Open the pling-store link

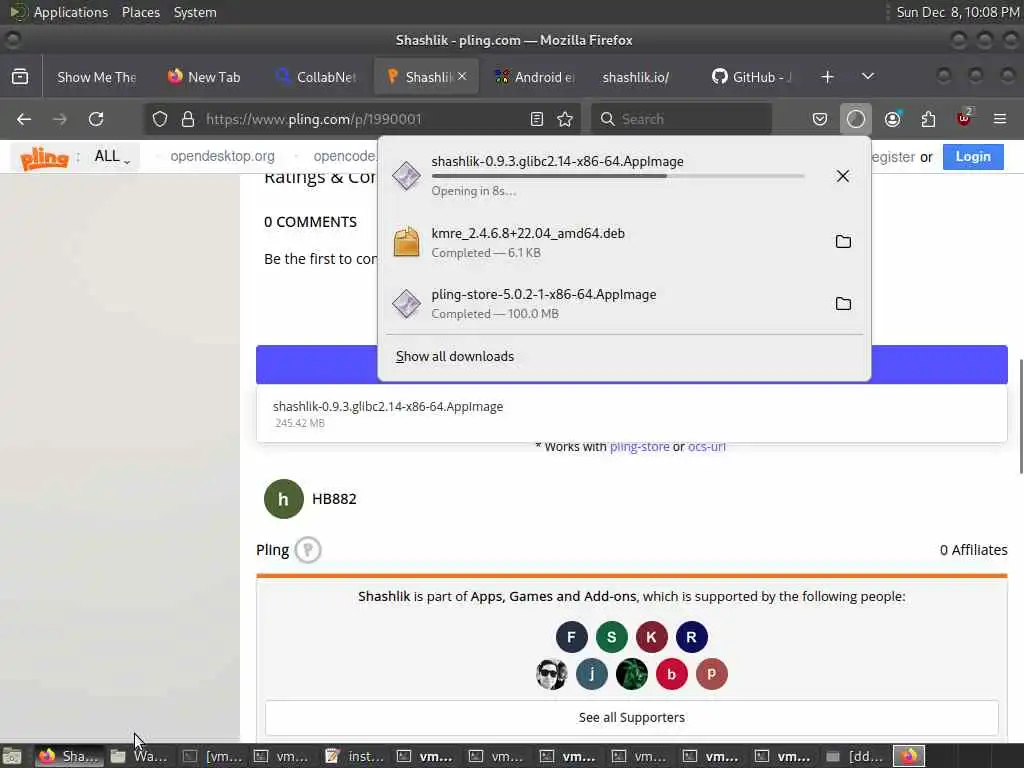coord(639,447)
